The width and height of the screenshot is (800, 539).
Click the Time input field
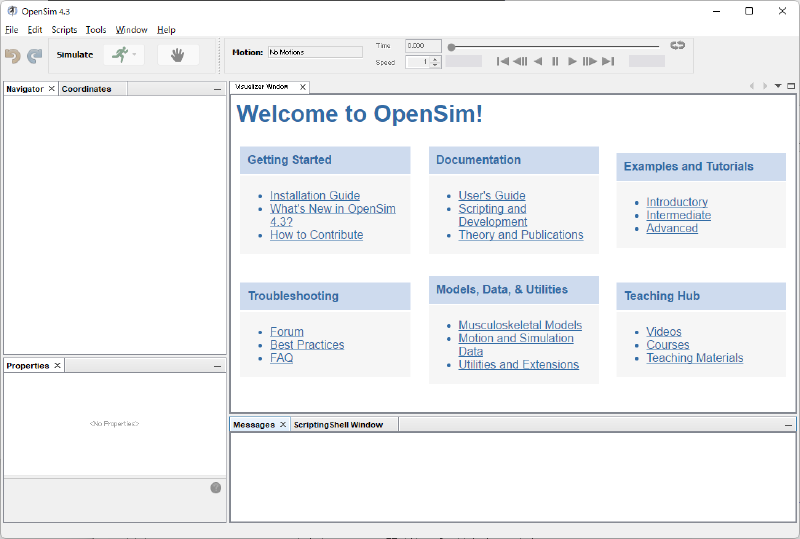pyautogui.click(x=422, y=46)
